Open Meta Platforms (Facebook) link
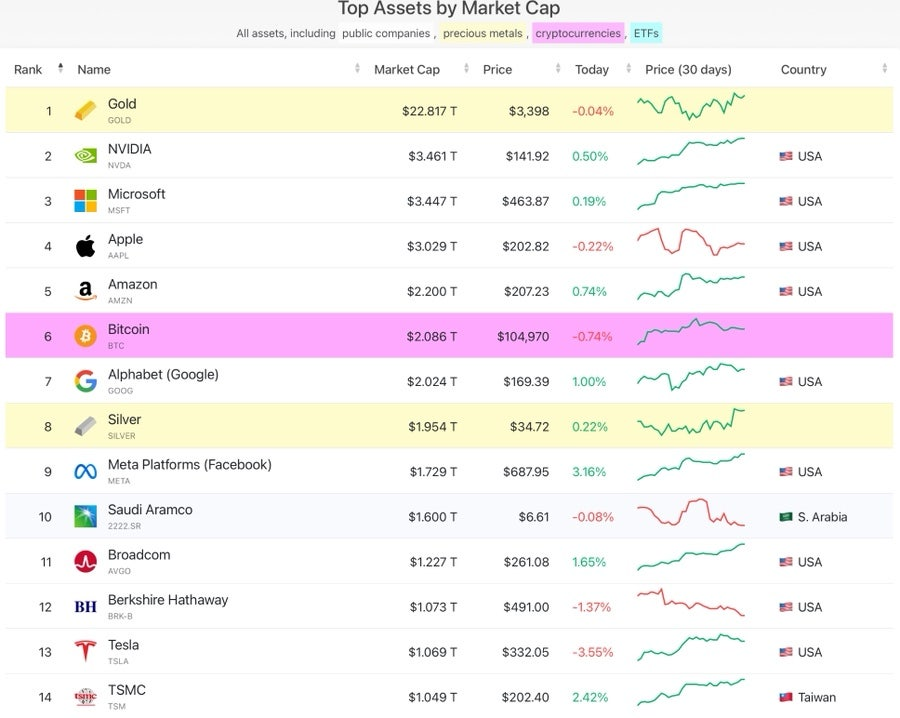This screenshot has width=900, height=718. point(189,464)
